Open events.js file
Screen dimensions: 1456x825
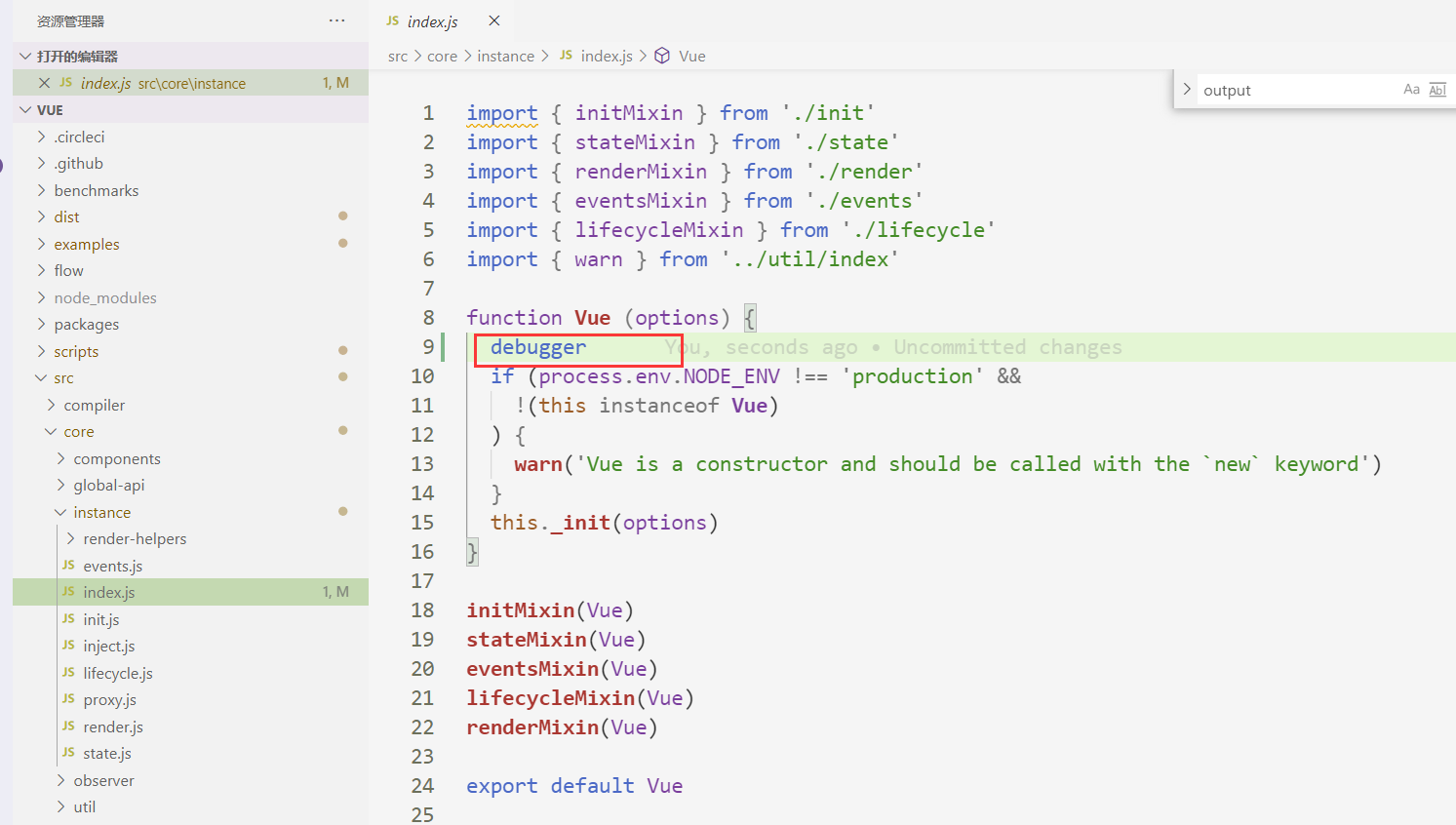click(190, 566)
